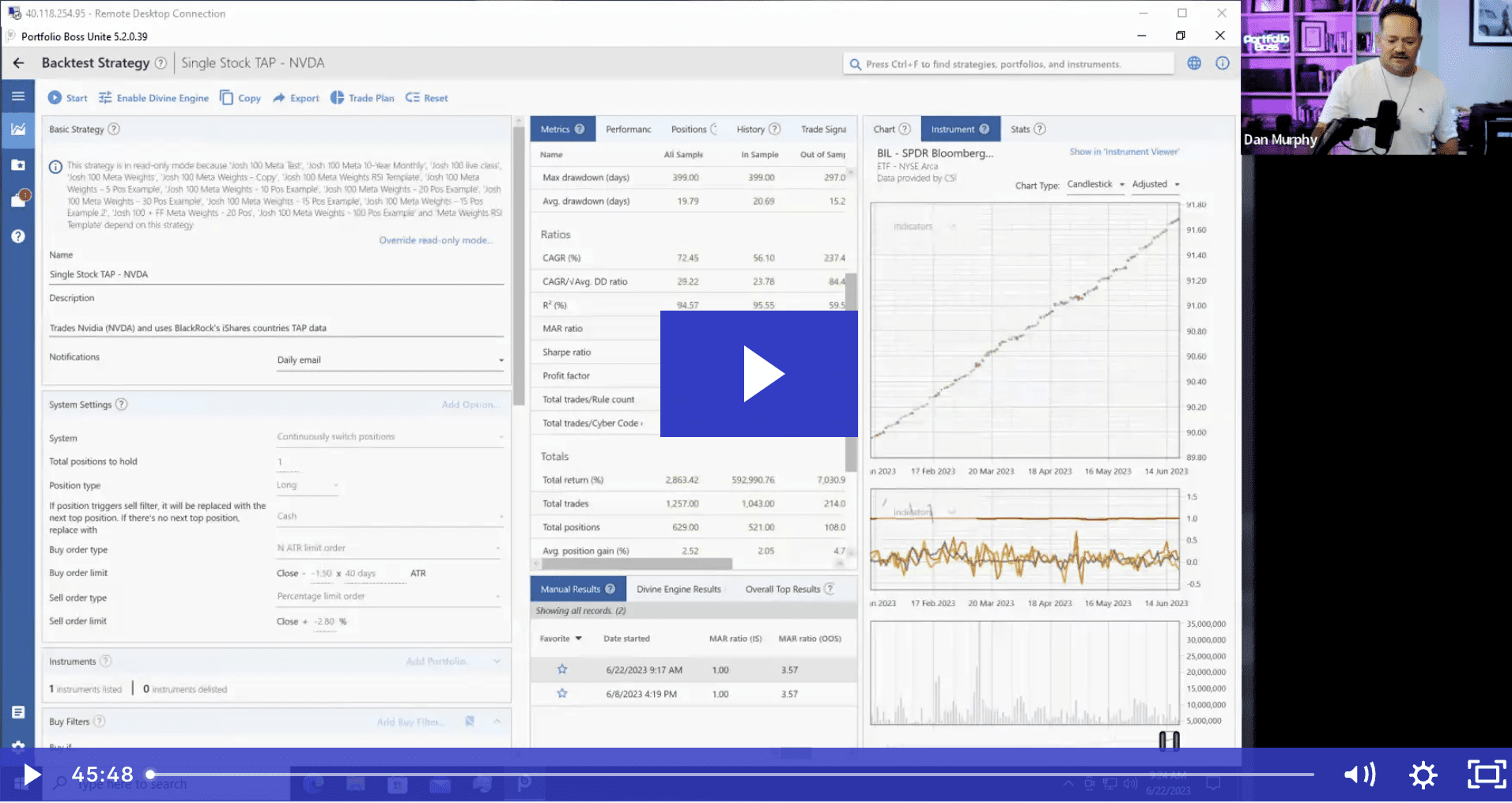Collapse the Buy Filters section chevron
1512x803 pixels.
(497, 721)
